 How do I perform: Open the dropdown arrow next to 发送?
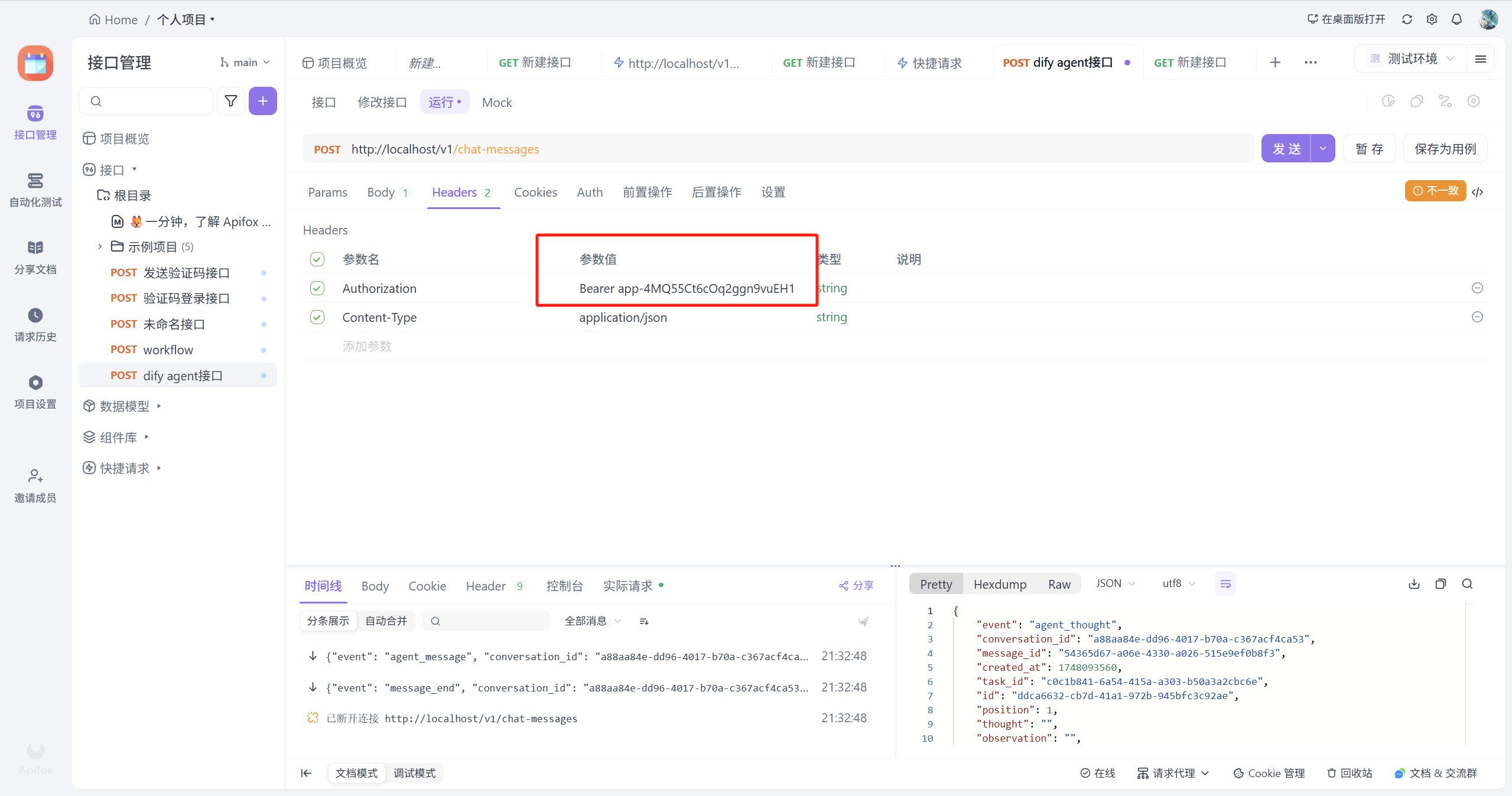pyautogui.click(x=1323, y=149)
